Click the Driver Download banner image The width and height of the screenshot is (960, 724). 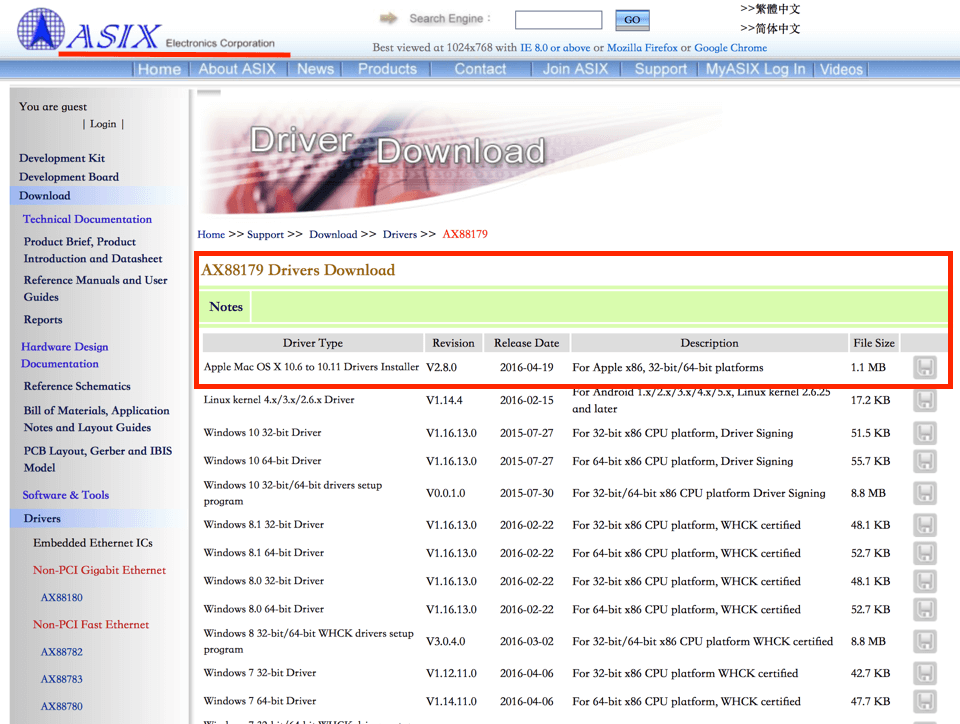pyautogui.click(x=459, y=153)
